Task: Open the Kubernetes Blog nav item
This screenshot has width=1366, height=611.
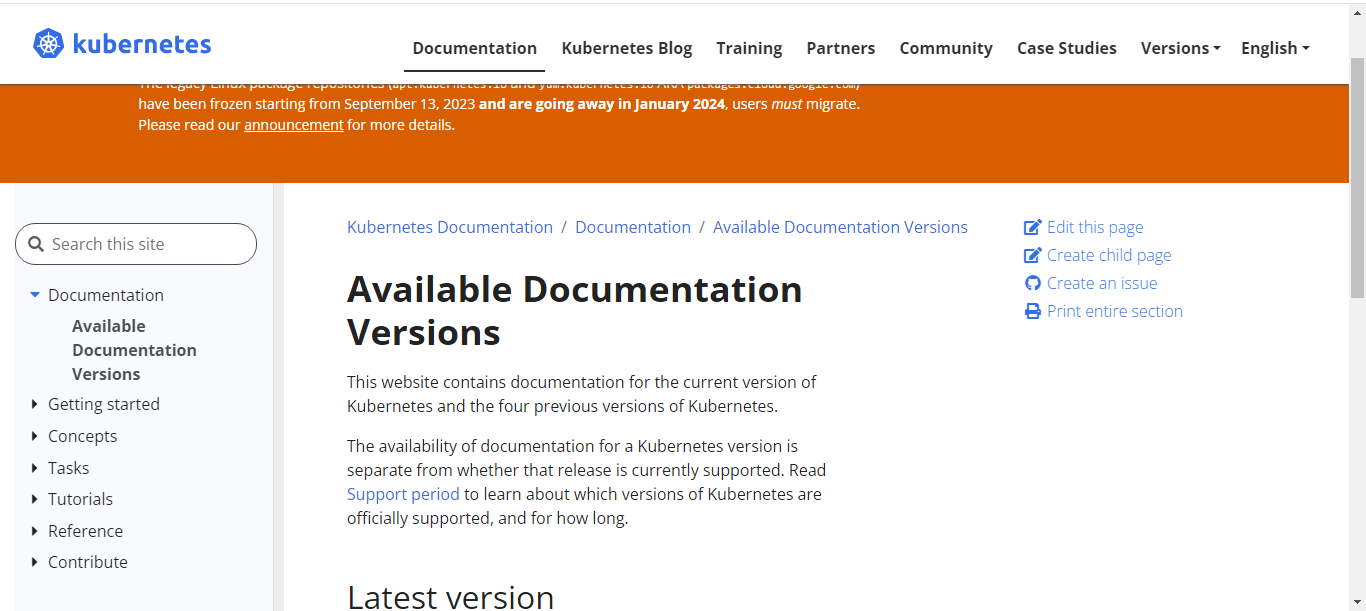Action: 627,48
